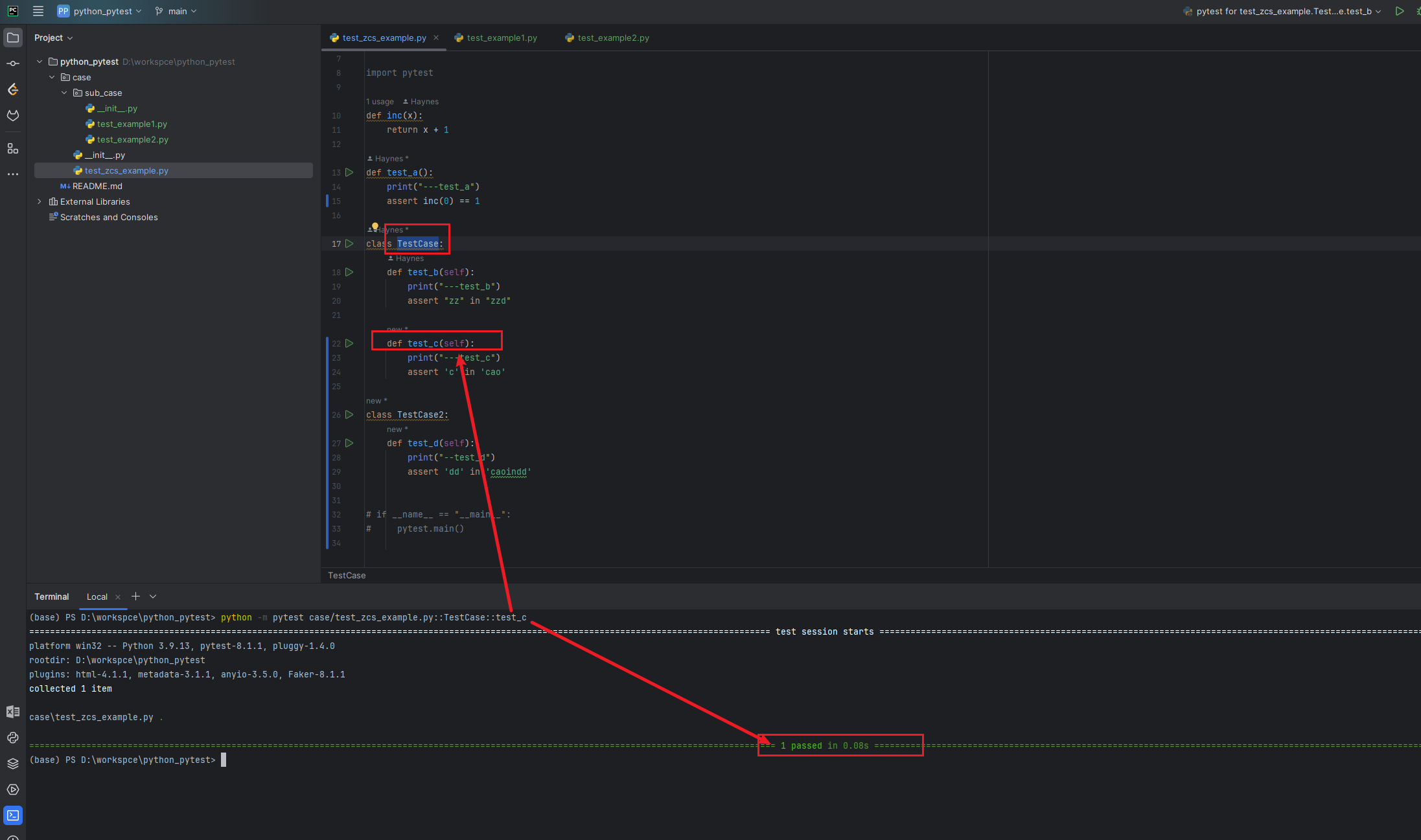
Task: Expand the External Libraries node
Action: 40,201
